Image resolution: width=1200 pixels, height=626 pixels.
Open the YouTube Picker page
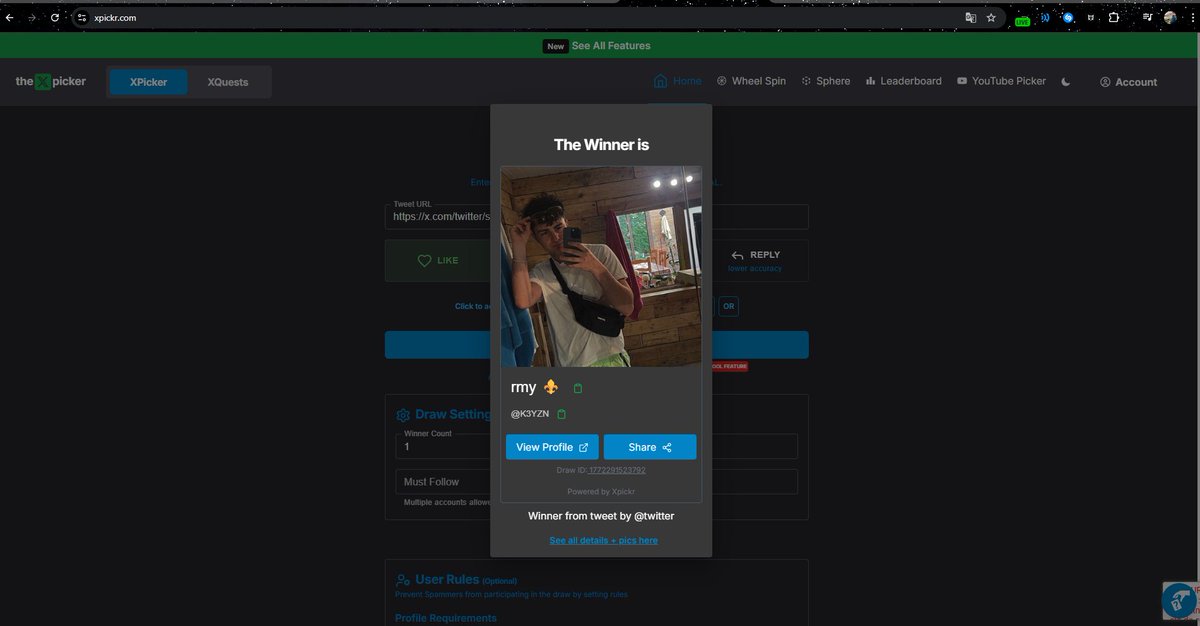point(1001,81)
